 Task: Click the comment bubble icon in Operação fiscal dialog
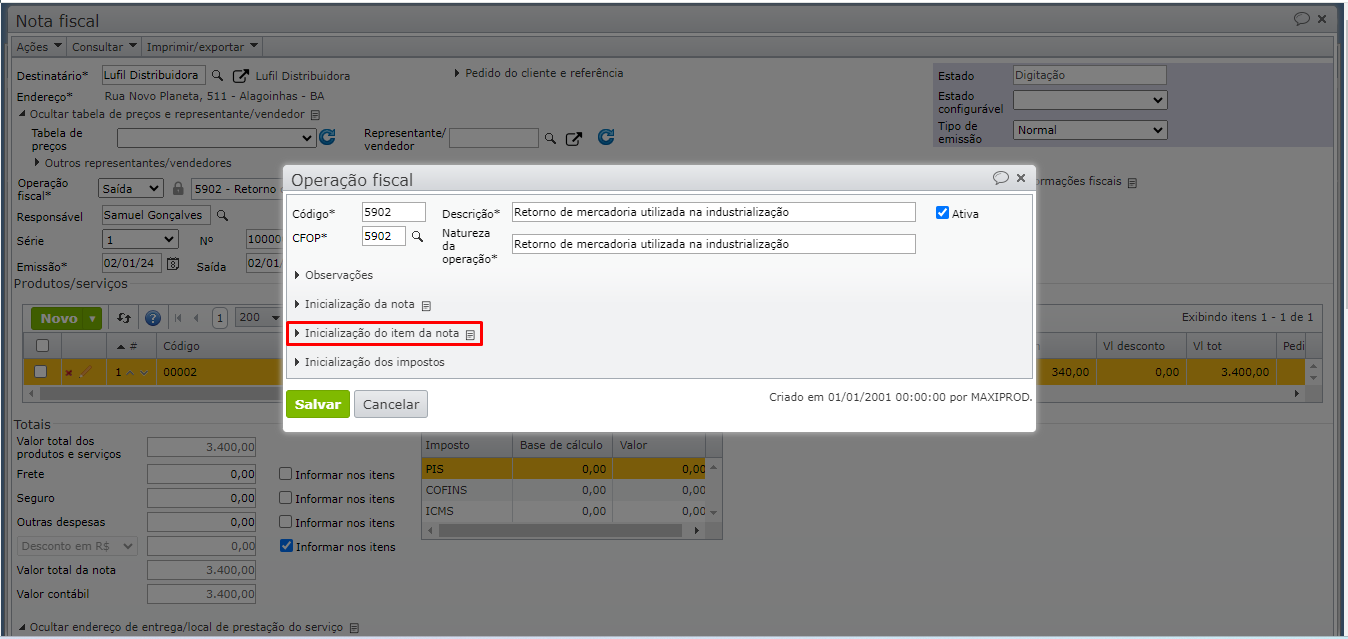[1000, 178]
